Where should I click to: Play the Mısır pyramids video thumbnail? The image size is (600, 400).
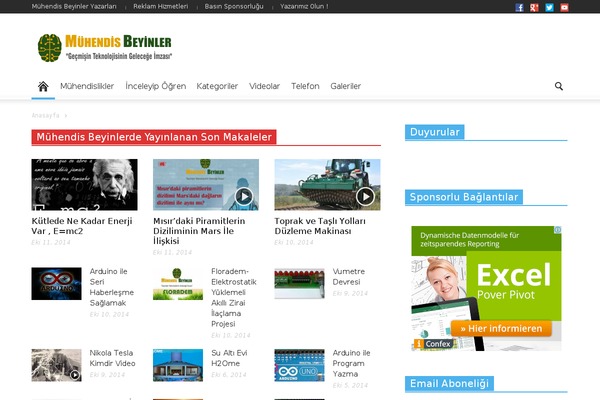point(206,184)
